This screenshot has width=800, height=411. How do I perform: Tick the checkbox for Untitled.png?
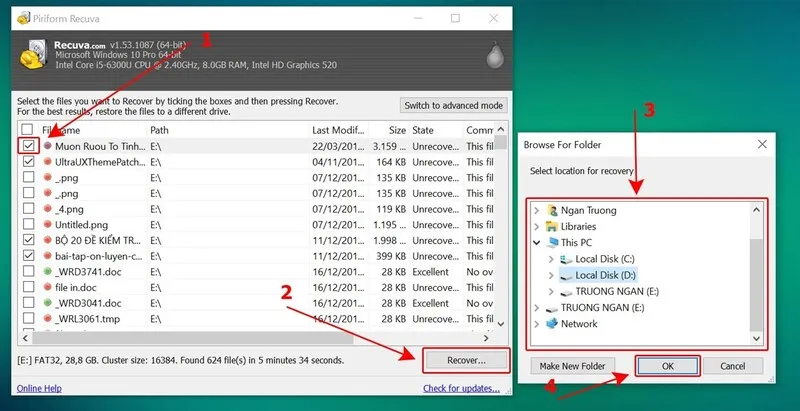tap(28, 225)
